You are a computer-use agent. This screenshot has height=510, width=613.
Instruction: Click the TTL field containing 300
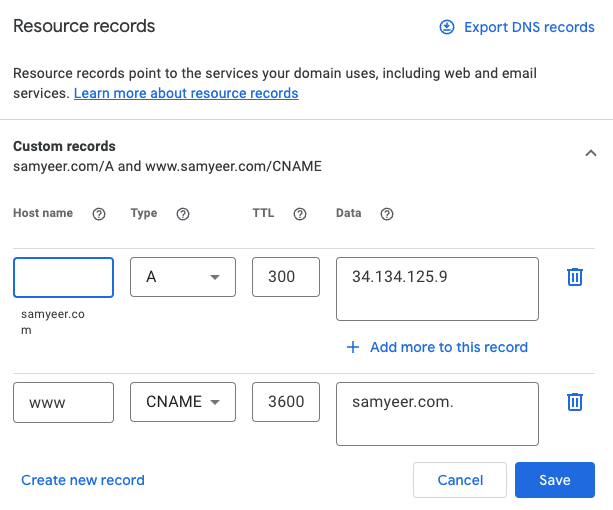[x=286, y=277]
